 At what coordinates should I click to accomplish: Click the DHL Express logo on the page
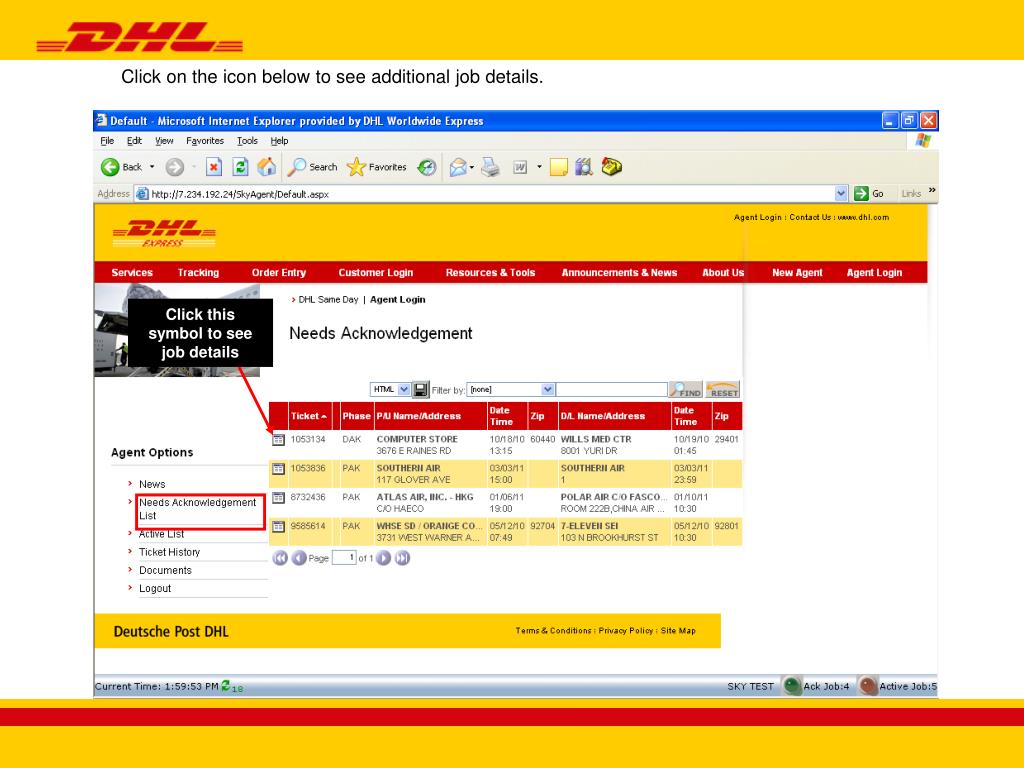pos(164,234)
